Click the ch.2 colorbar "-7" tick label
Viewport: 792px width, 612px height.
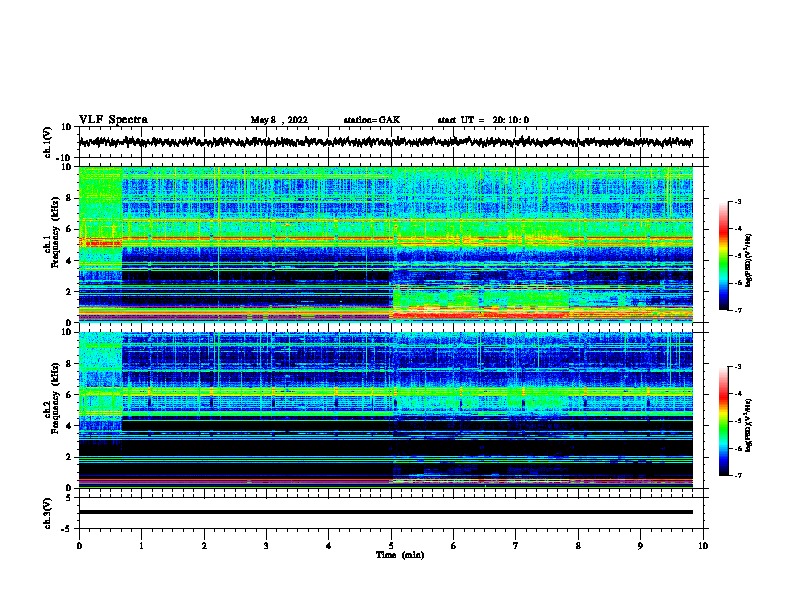[737, 475]
